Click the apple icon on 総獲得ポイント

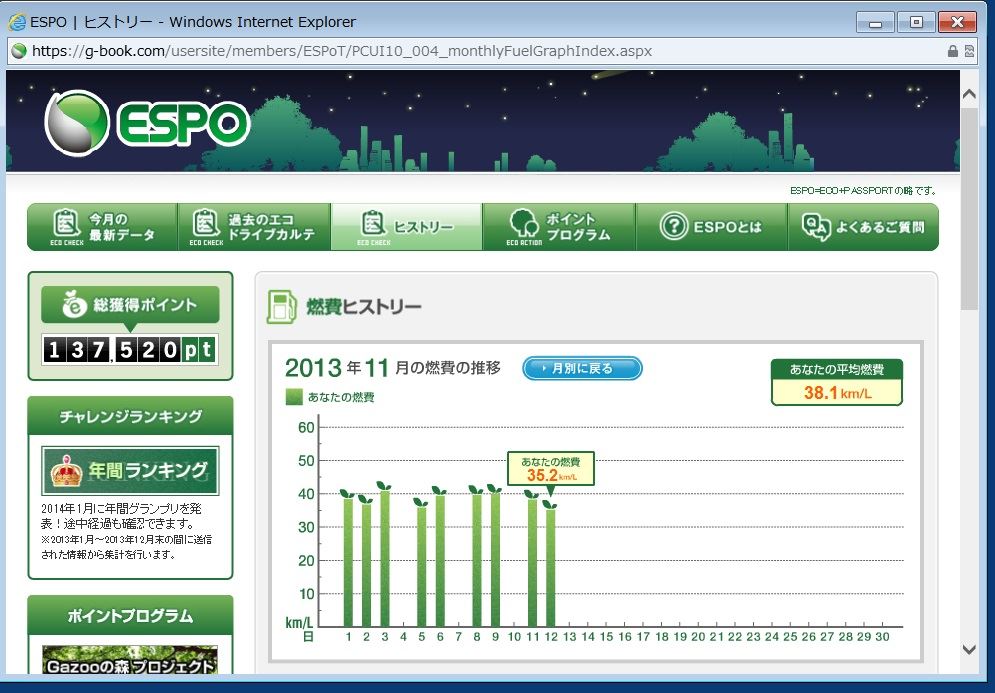pyautogui.click(x=74, y=305)
